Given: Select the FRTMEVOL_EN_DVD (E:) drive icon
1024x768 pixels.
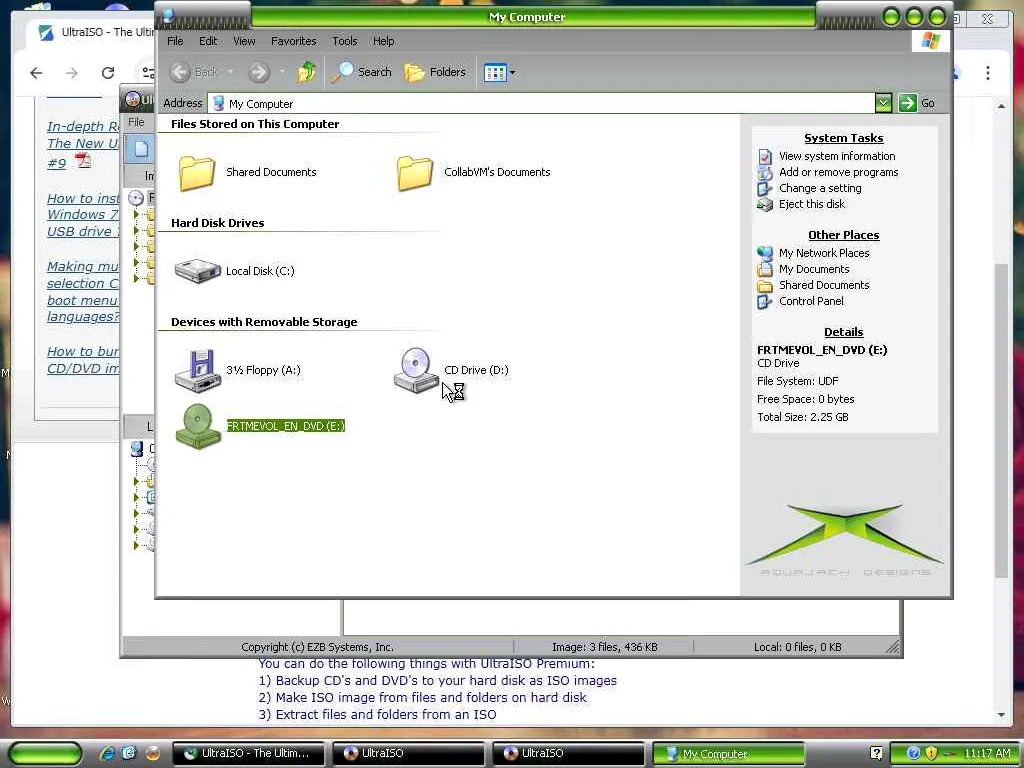Looking at the screenshot, I should (x=199, y=426).
